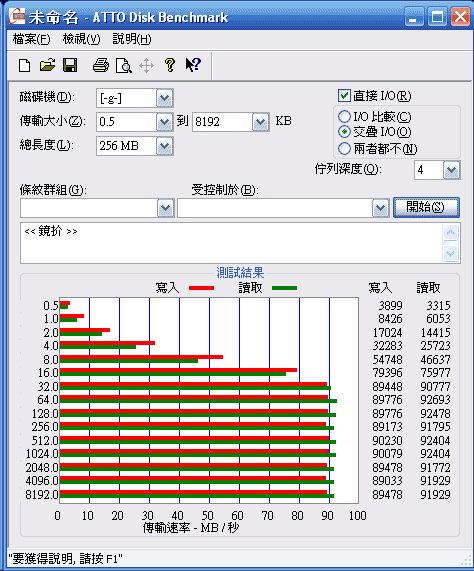Image resolution: width=474 pixels, height=571 pixels.
Task: Open the 檔案(F) menu
Action: (31, 39)
